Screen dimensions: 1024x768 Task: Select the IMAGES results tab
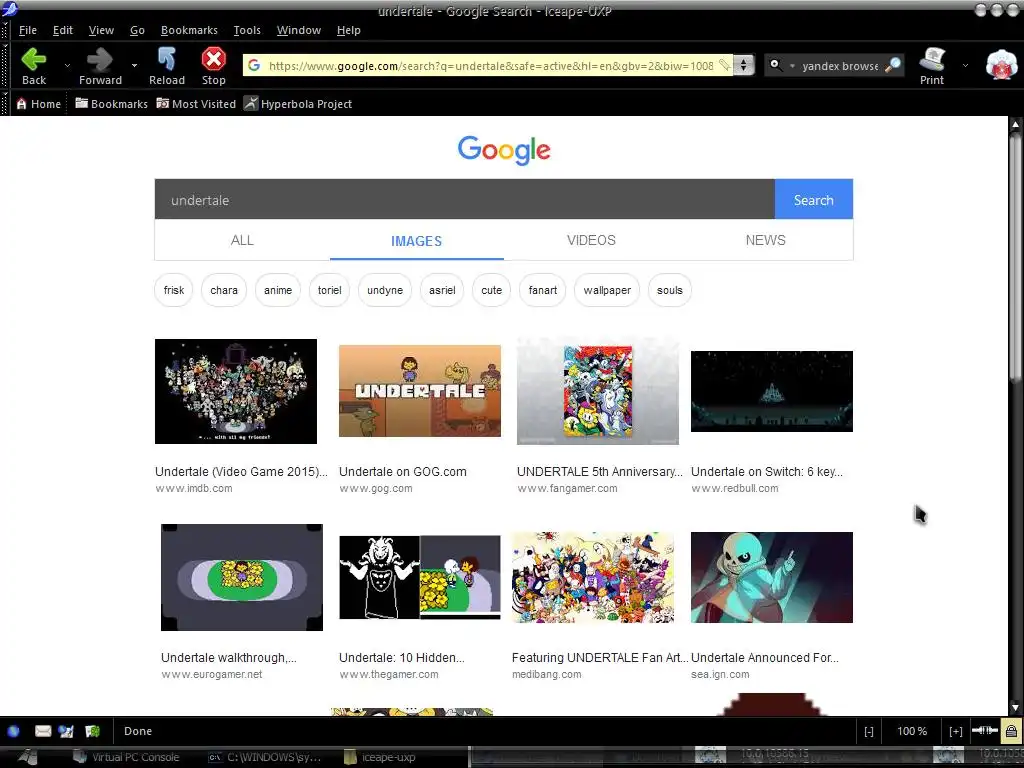tap(417, 240)
